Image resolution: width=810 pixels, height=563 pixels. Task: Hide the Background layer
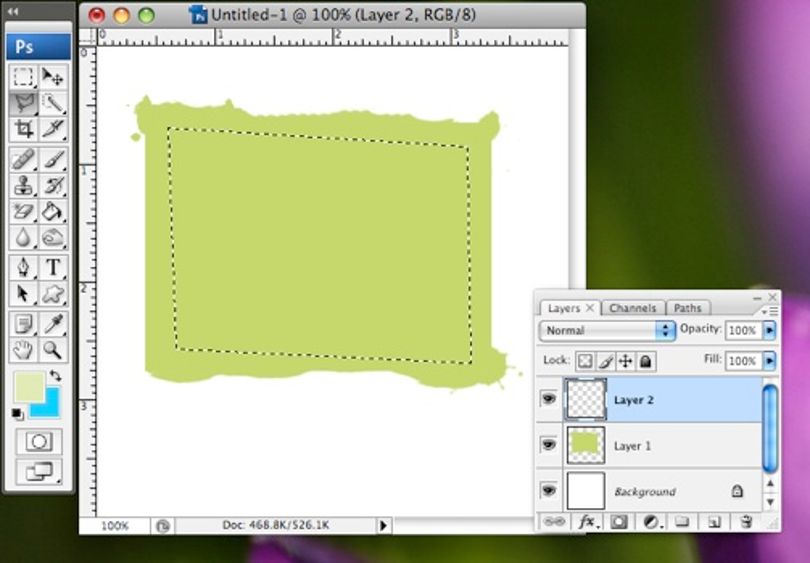coord(549,490)
